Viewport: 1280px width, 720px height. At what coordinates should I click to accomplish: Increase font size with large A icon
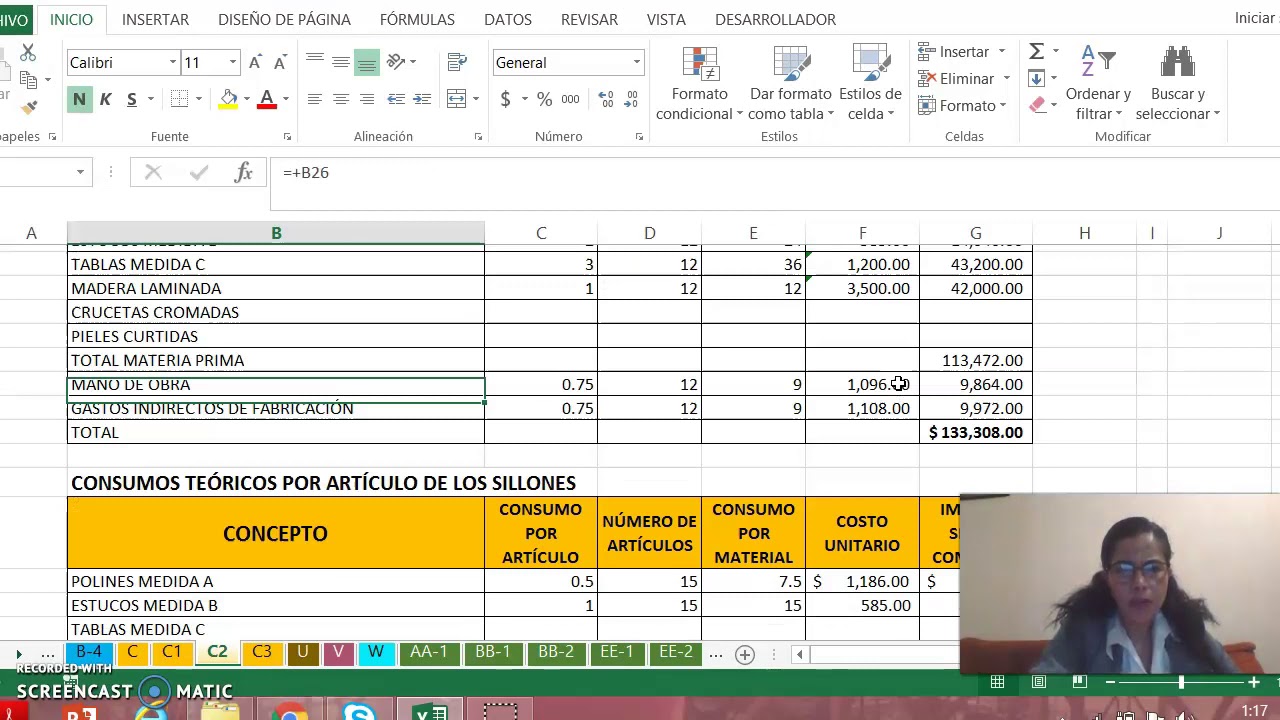pyautogui.click(x=255, y=63)
